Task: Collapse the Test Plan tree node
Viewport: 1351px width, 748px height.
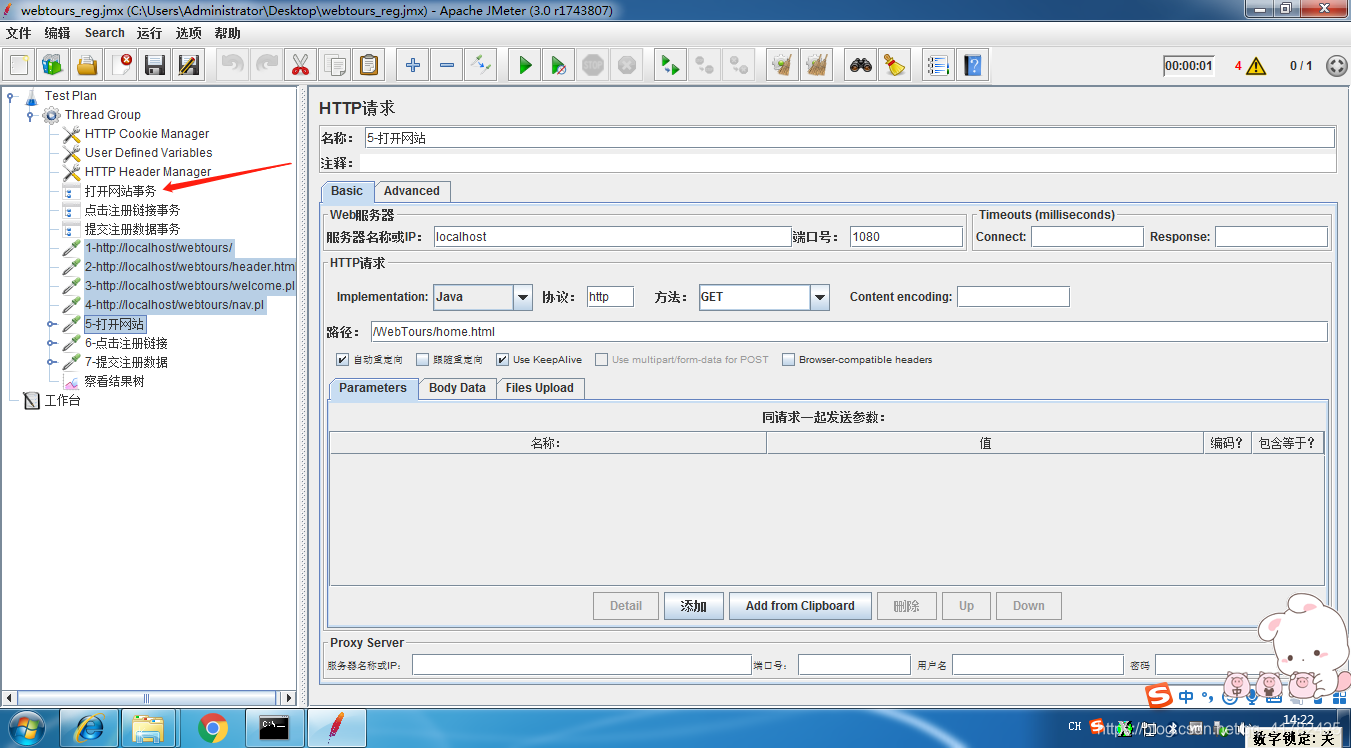Action: point(11,96)
